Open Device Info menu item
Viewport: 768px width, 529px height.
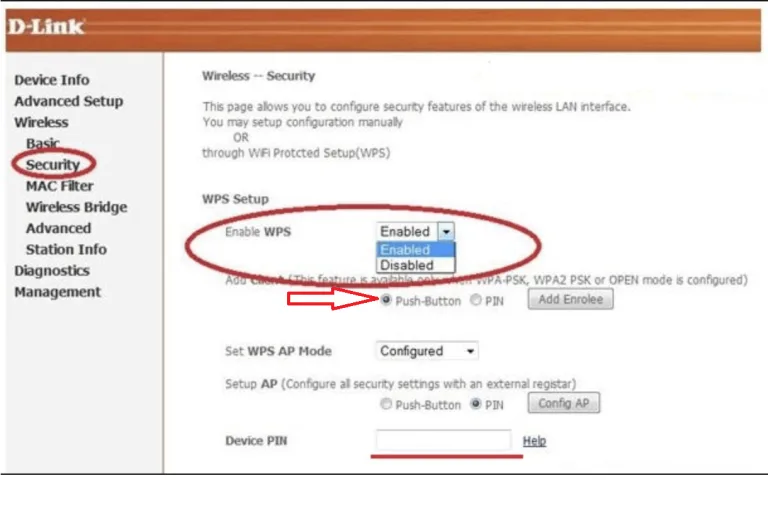click(52, 80)
